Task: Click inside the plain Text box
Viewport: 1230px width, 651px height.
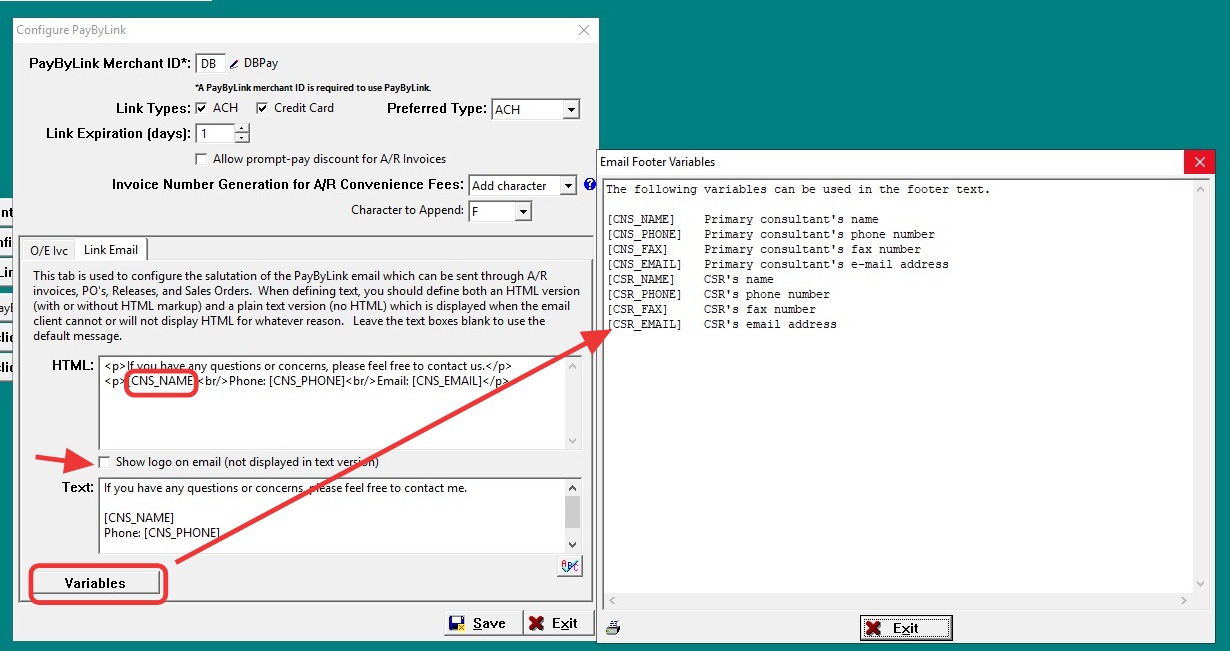Action: 331,515
